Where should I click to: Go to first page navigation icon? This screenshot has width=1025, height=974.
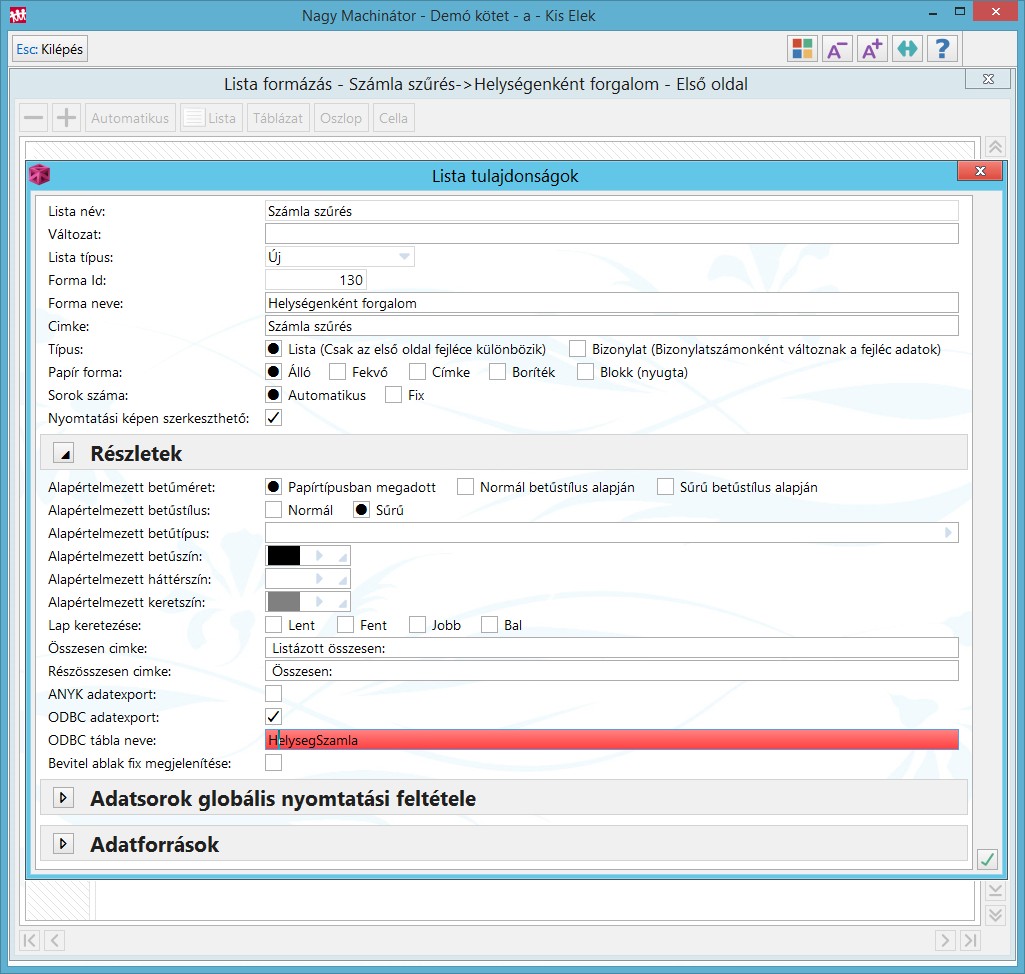29,940
